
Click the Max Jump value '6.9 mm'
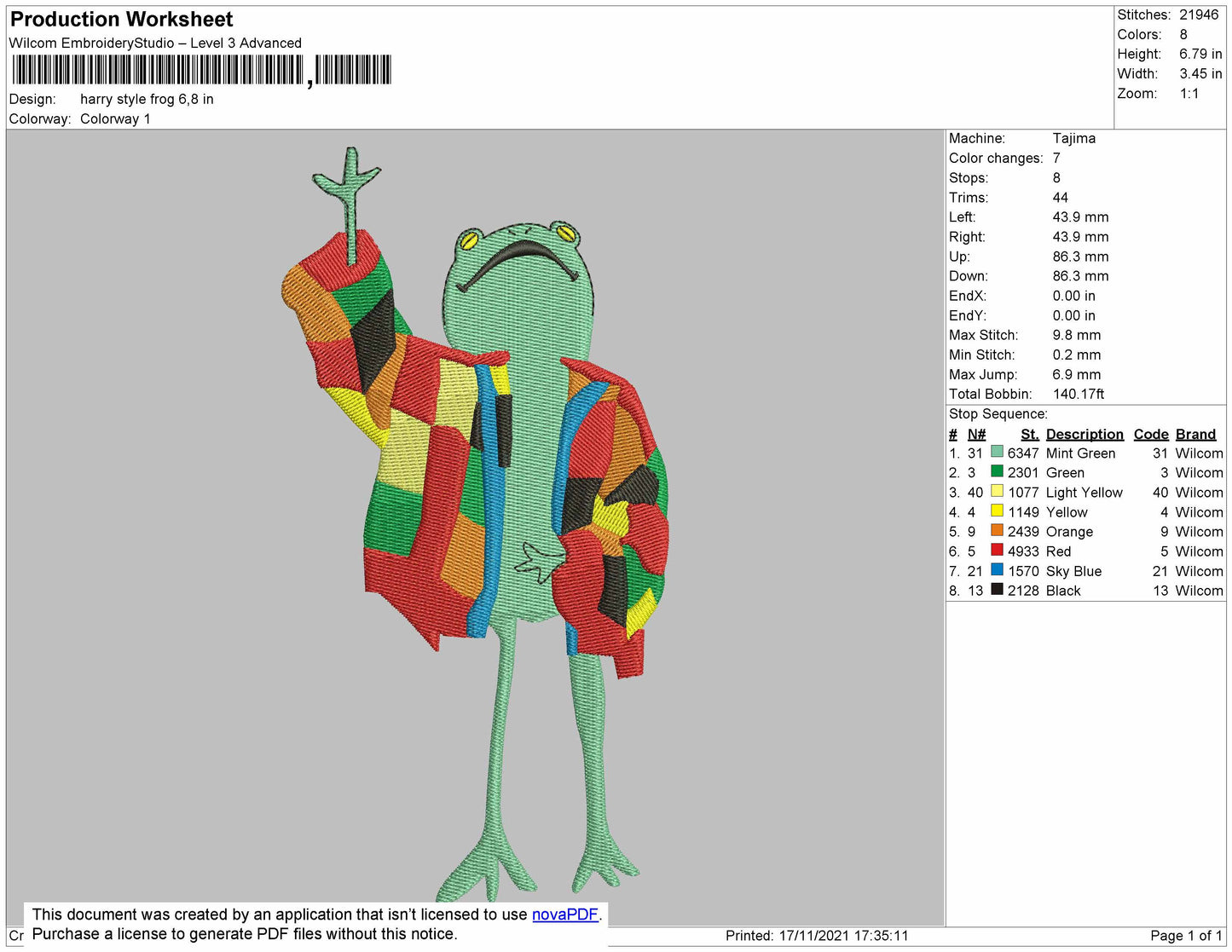click(x=1076, y=374)
